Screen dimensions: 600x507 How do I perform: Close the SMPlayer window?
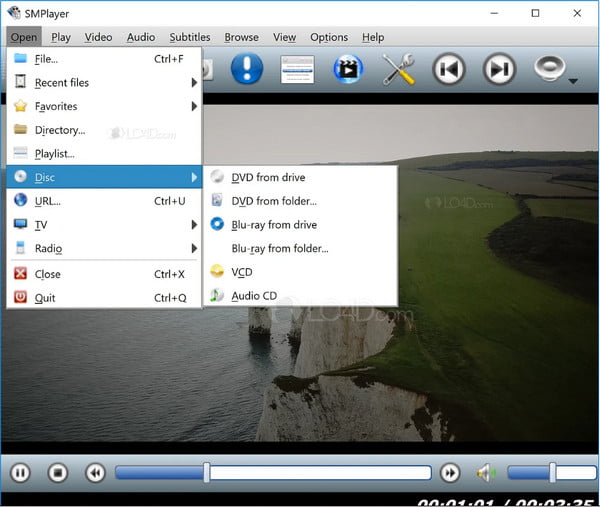click(577, 13)
